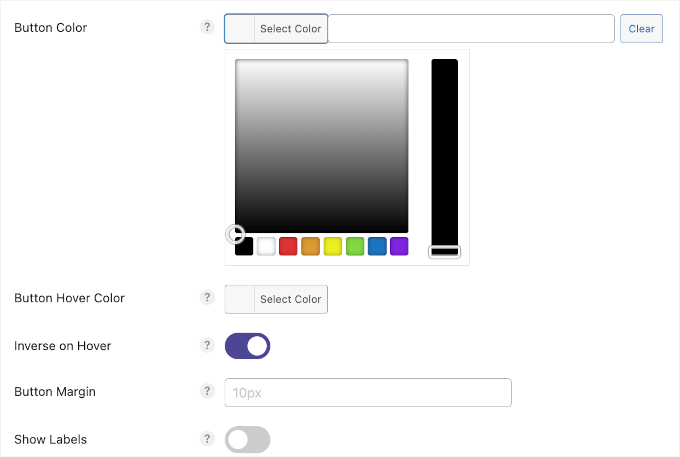Pick the red palette swatch
This screenshot has height=457, width=680.
288,246
